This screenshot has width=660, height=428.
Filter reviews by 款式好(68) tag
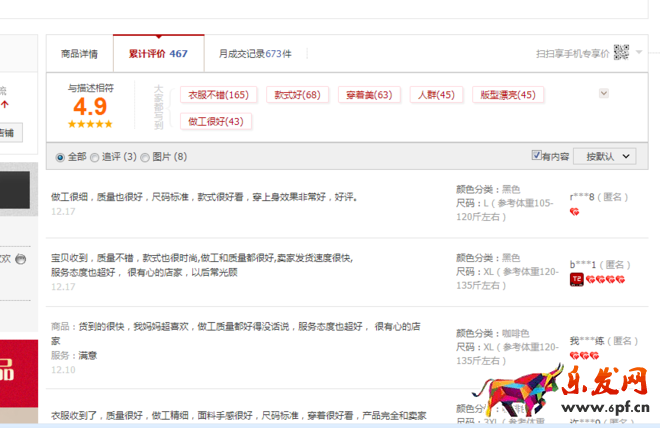click(297, 95)
